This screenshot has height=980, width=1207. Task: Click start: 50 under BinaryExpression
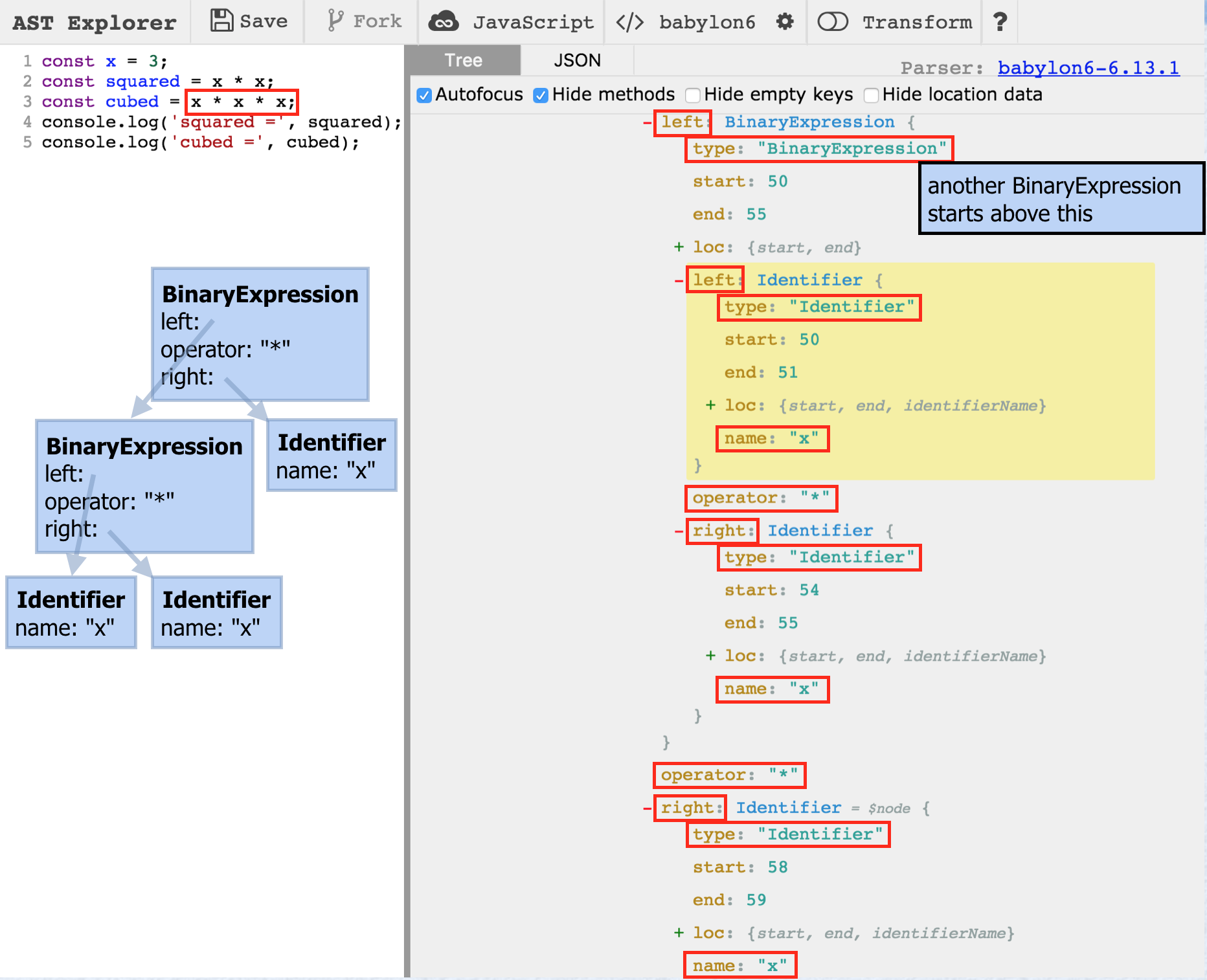740,181
